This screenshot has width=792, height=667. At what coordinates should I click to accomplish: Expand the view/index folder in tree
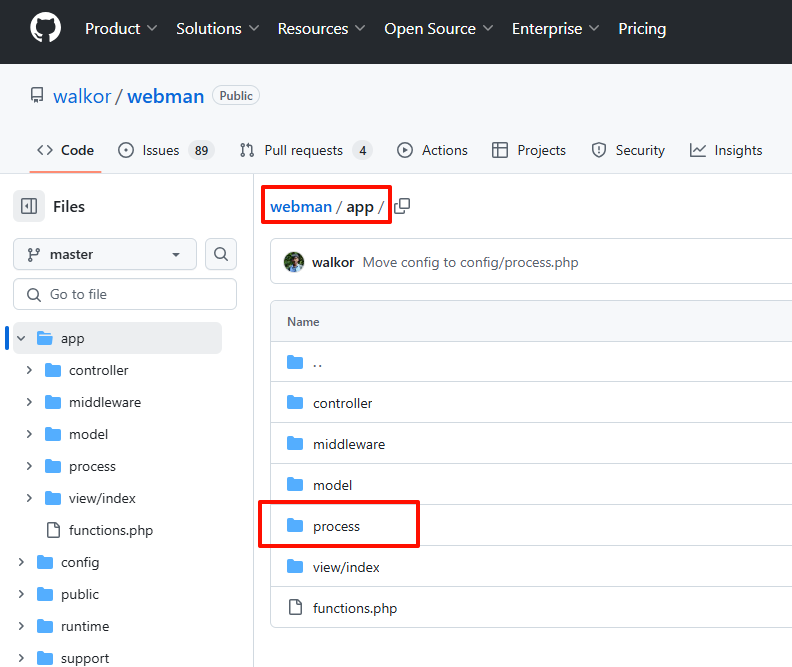click(x=29, y=498)
